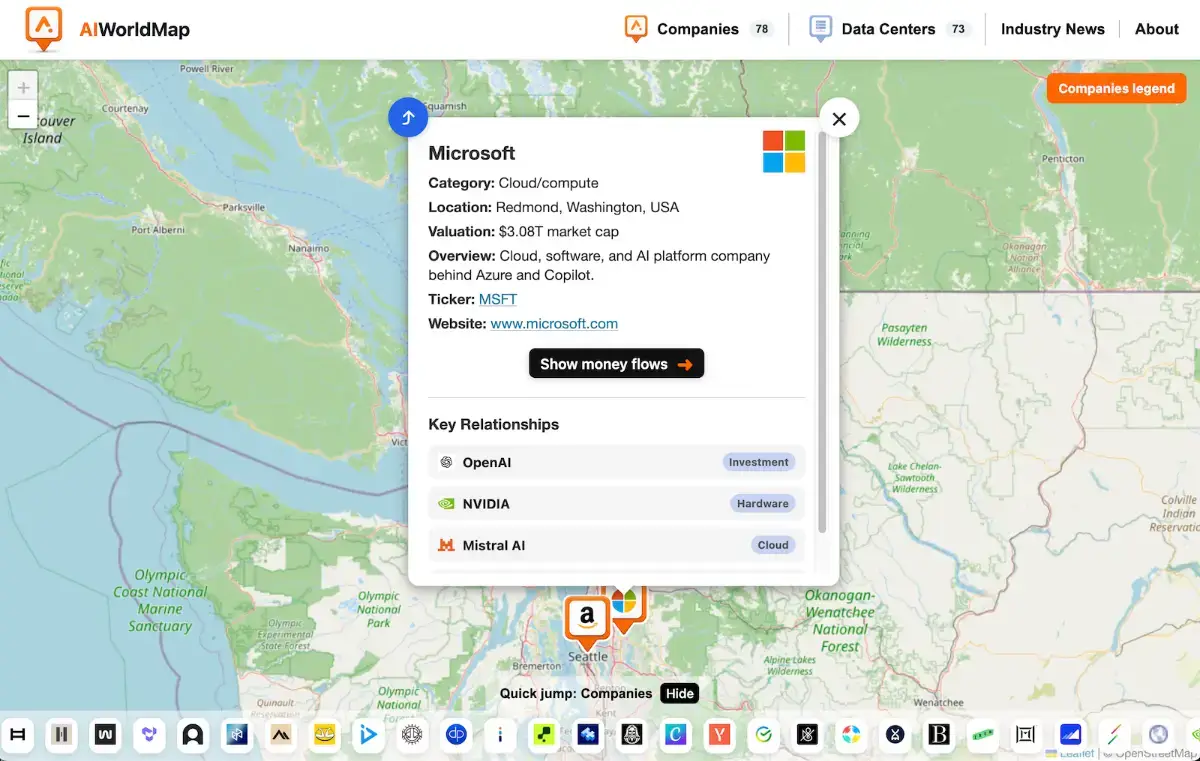The image size is (1200, 761).
Task: Close the Microsoft info popup
Action: tap(839, 119)
